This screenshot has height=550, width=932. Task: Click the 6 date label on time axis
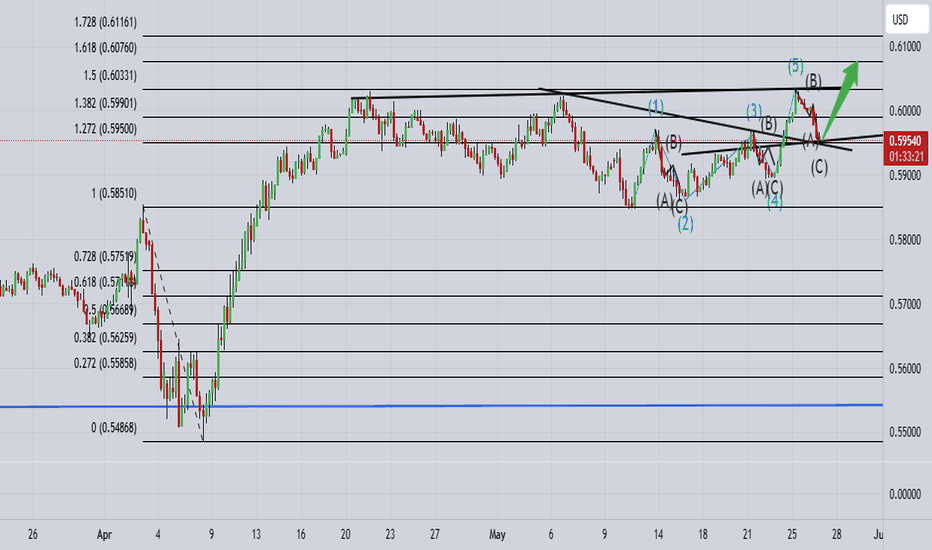click(551, 535)
